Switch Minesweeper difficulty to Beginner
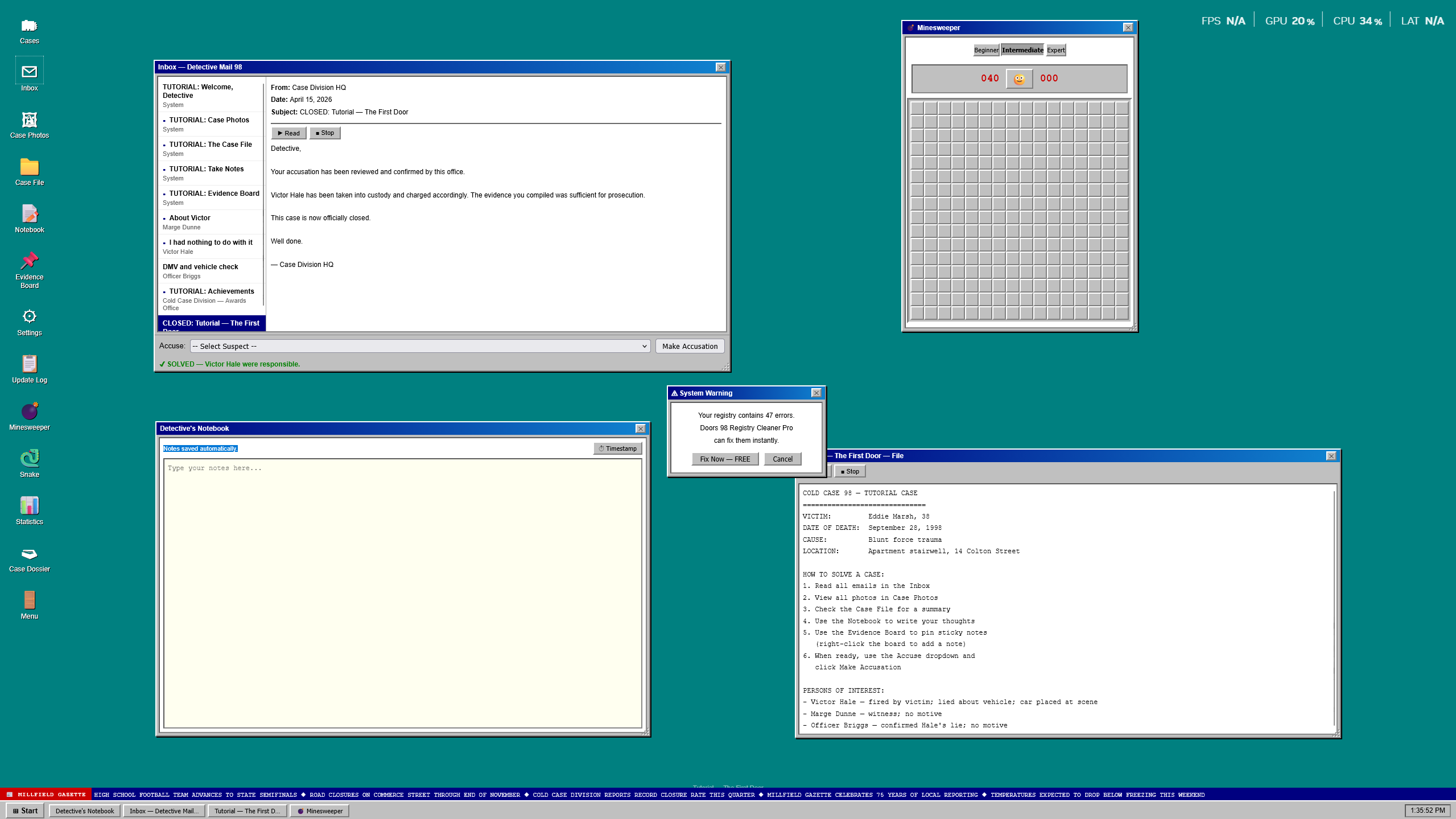 (986, 50)
